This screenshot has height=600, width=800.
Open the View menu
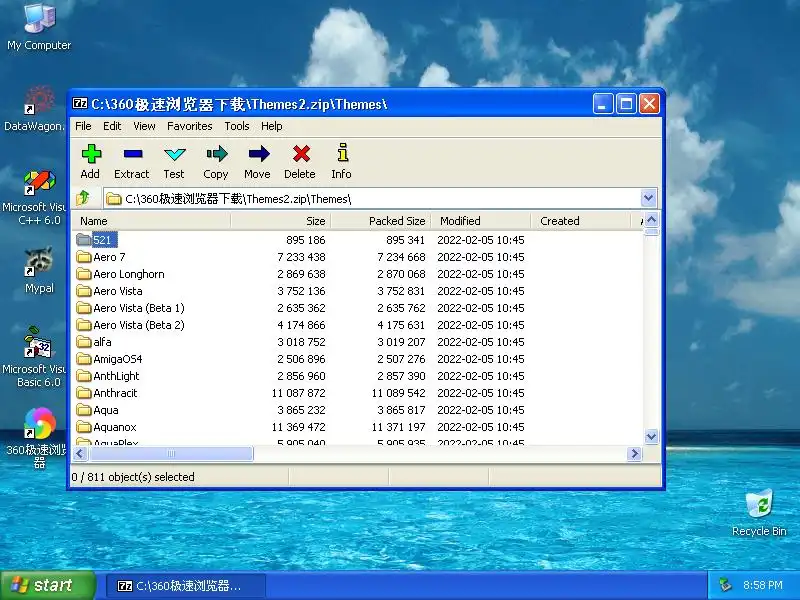click(x=144, y=126)
